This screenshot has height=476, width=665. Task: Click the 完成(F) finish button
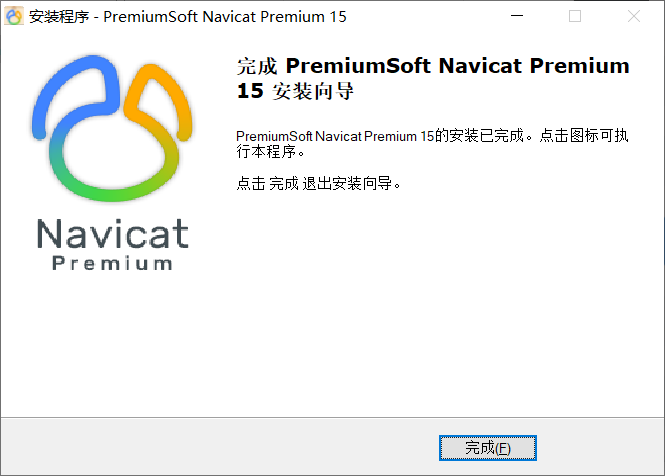[488, 448]
